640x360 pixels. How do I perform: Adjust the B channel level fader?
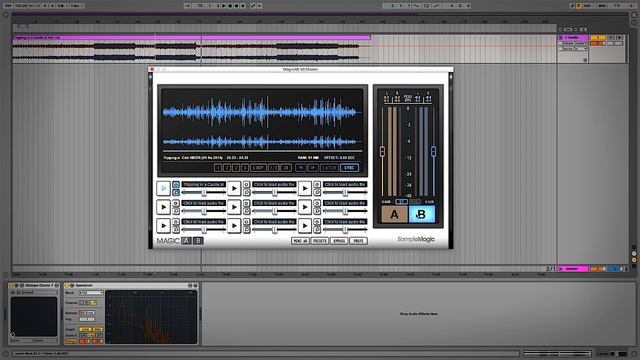tap(433, 151)
